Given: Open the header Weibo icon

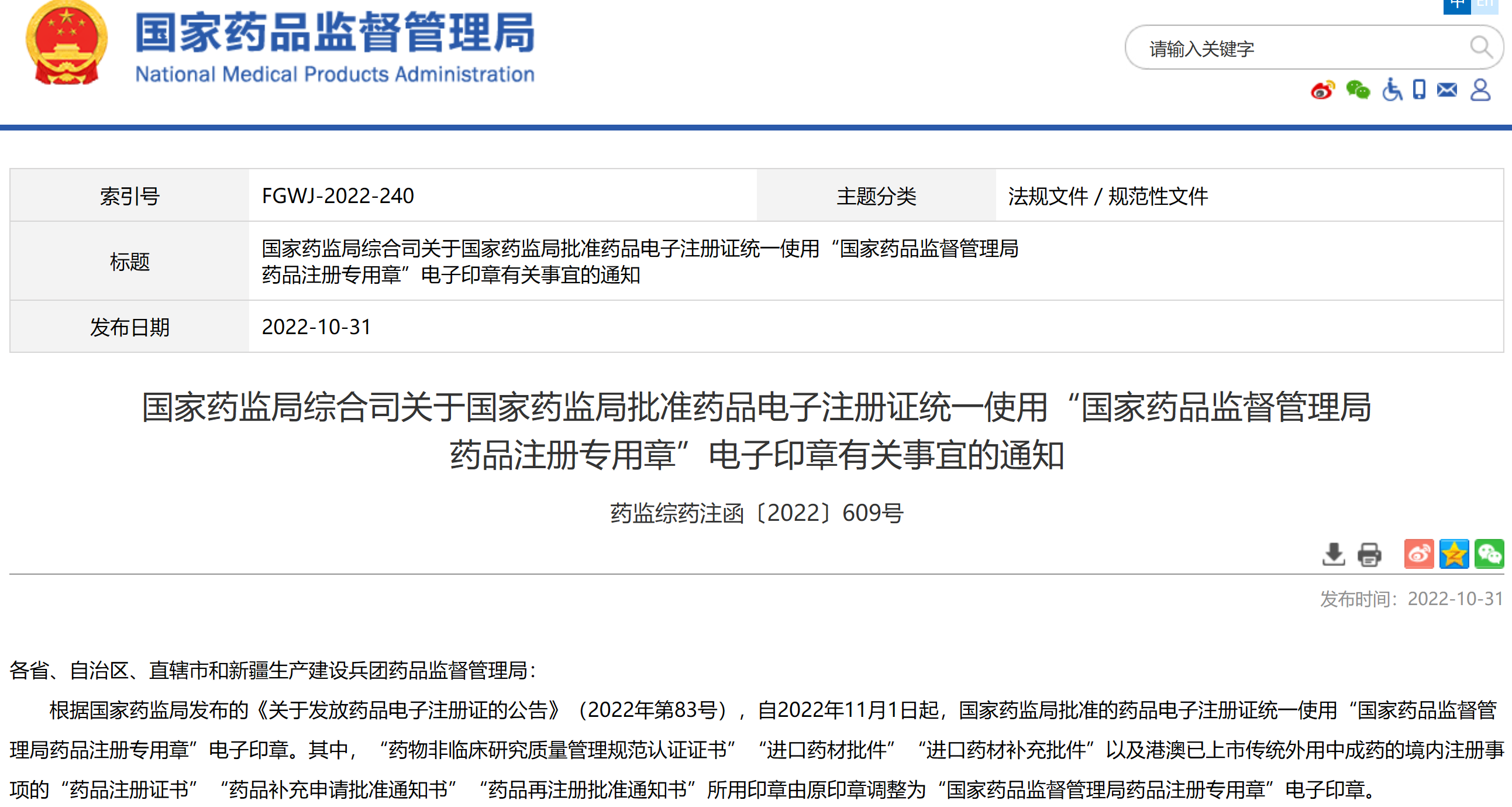Looking at the screenshot, I should click(1322, 91).
